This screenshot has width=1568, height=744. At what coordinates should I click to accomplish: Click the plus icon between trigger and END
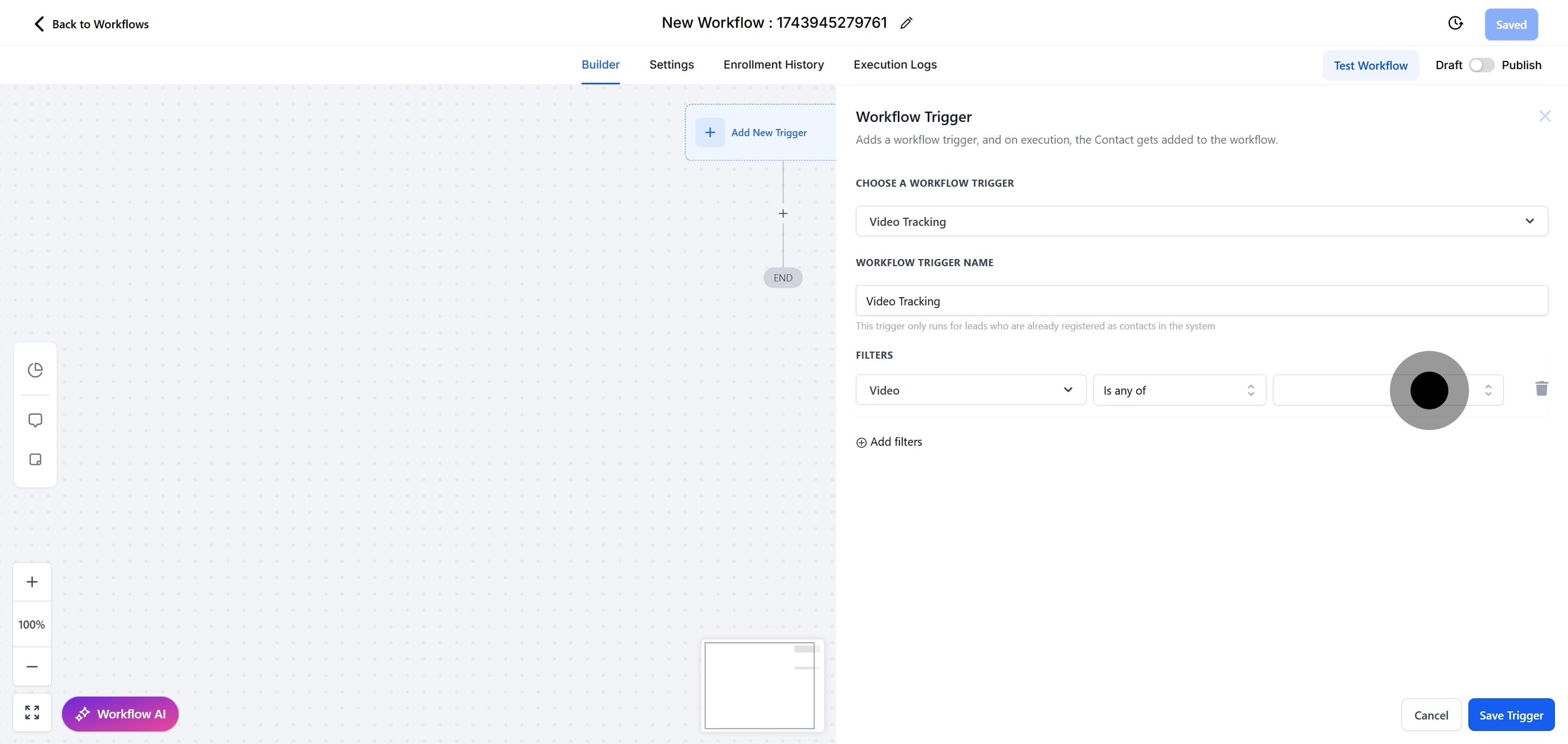[783, 213]
